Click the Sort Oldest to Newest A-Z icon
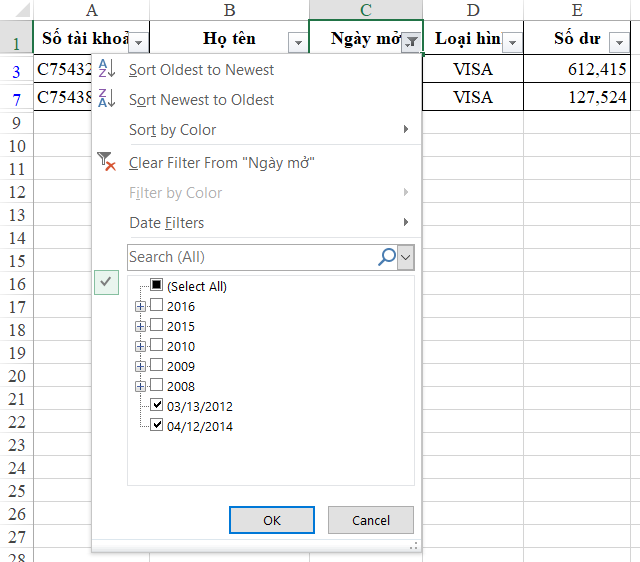Image resolution: width=640 pixels, height=562 pixels. click(x=107, y=70)
